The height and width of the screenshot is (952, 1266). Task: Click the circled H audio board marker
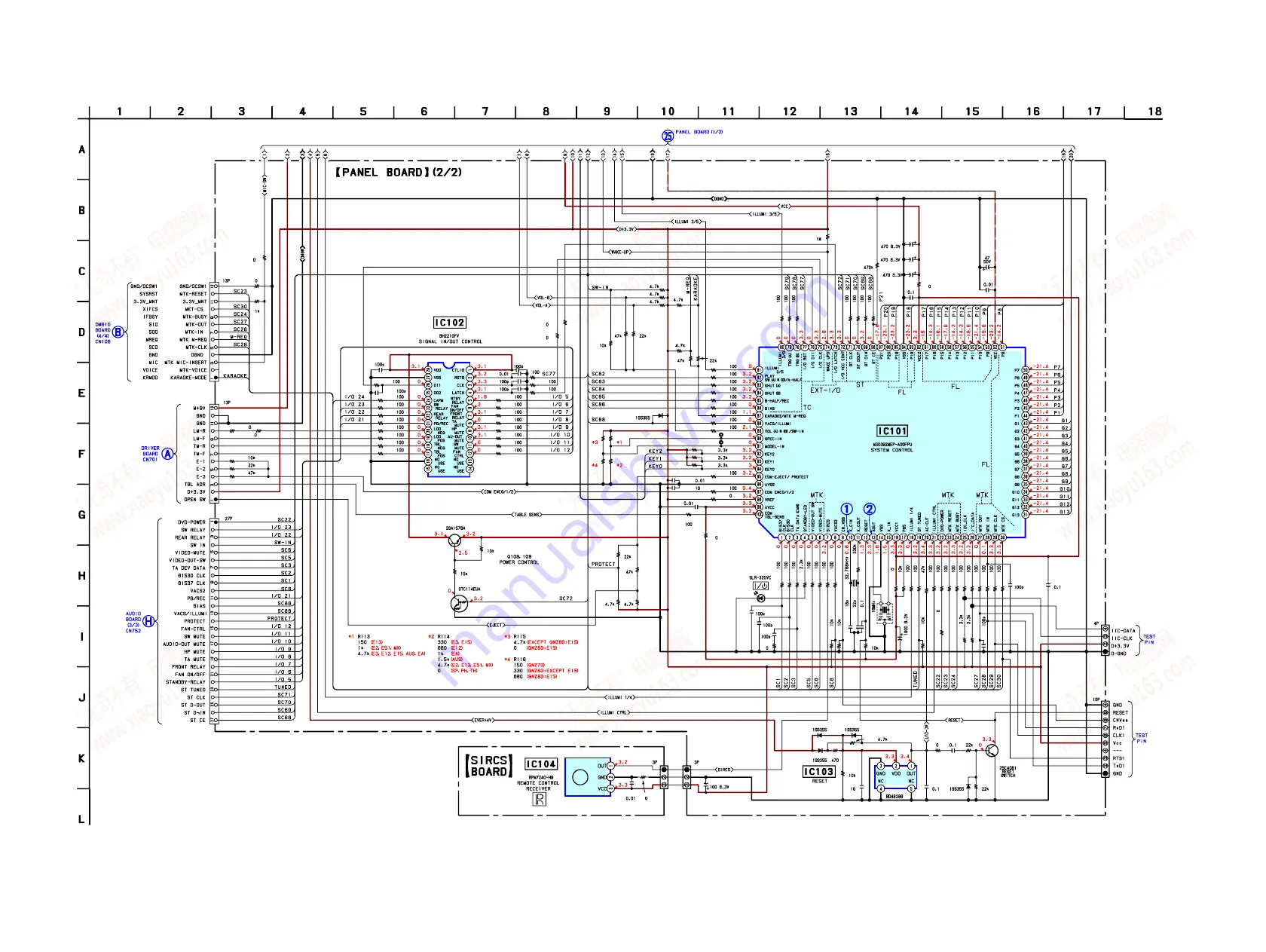149,621
